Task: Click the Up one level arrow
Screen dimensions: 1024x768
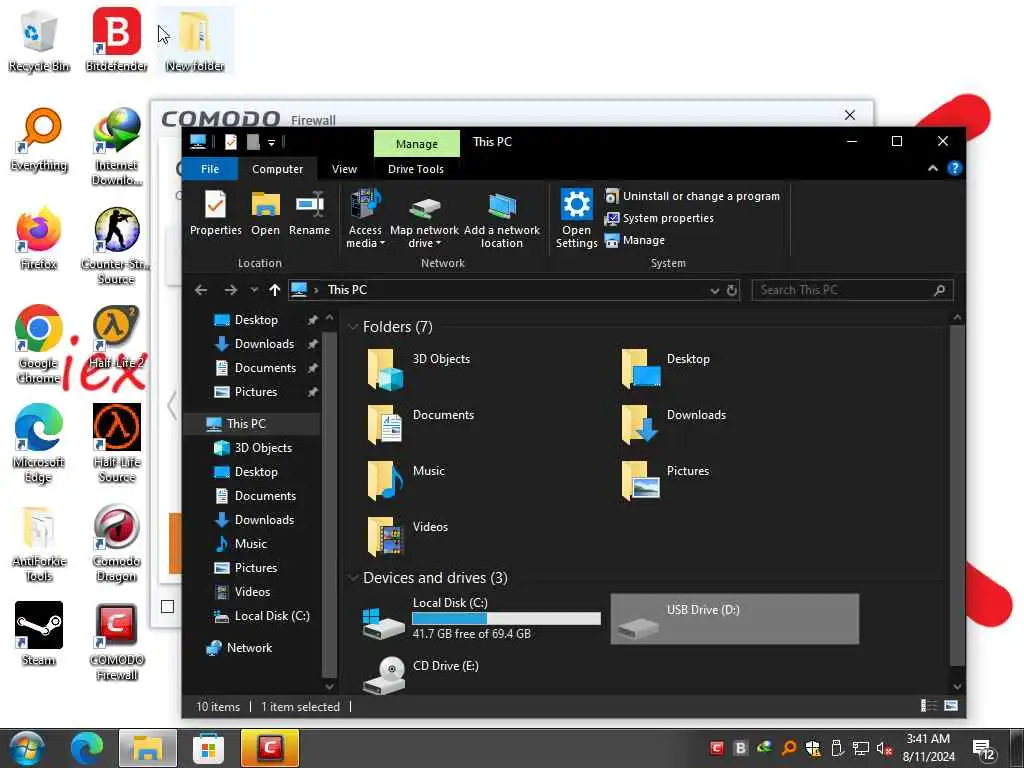Action: click(x=274, y=290)
